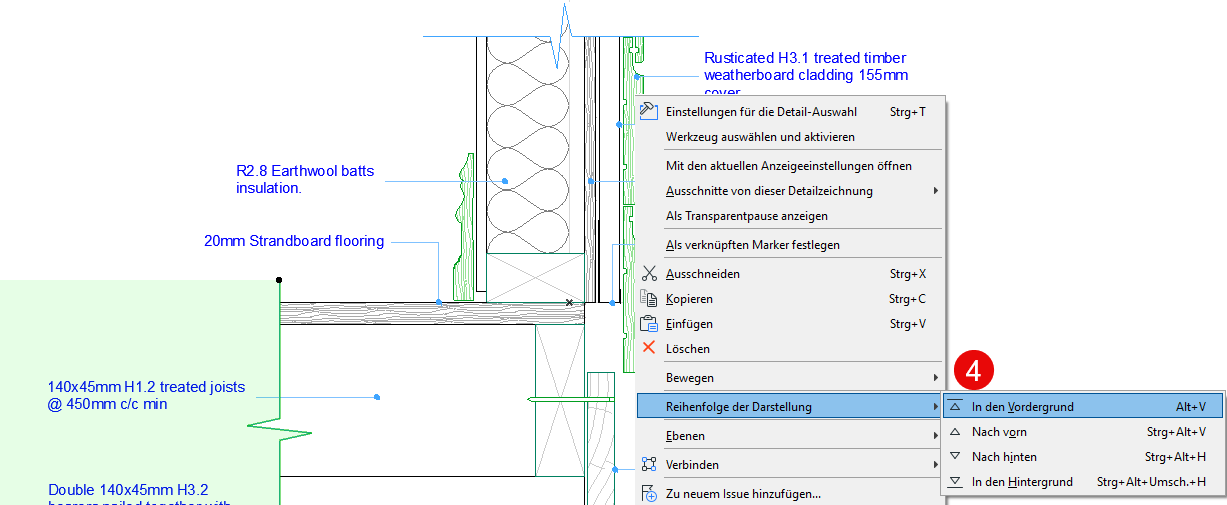Expand the Ebenen submenu arrow

[x=936, y=435]
